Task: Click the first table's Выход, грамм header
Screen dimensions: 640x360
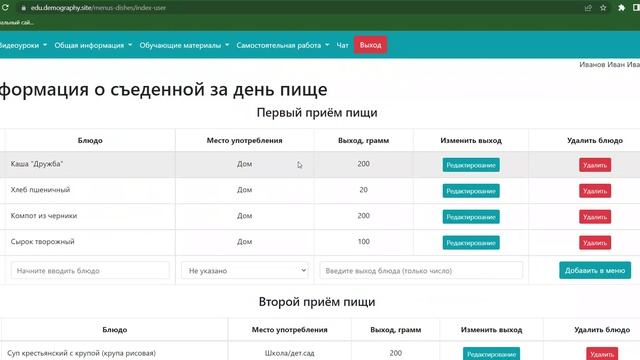Action: point(363,140)
